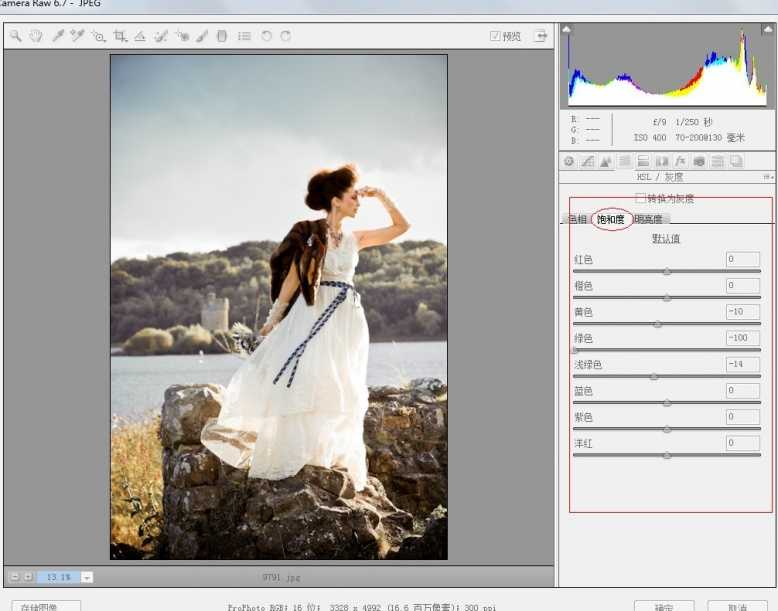Enable the 转换为灰度 checkbox
The image size is (778, 611).
(640, 198)
